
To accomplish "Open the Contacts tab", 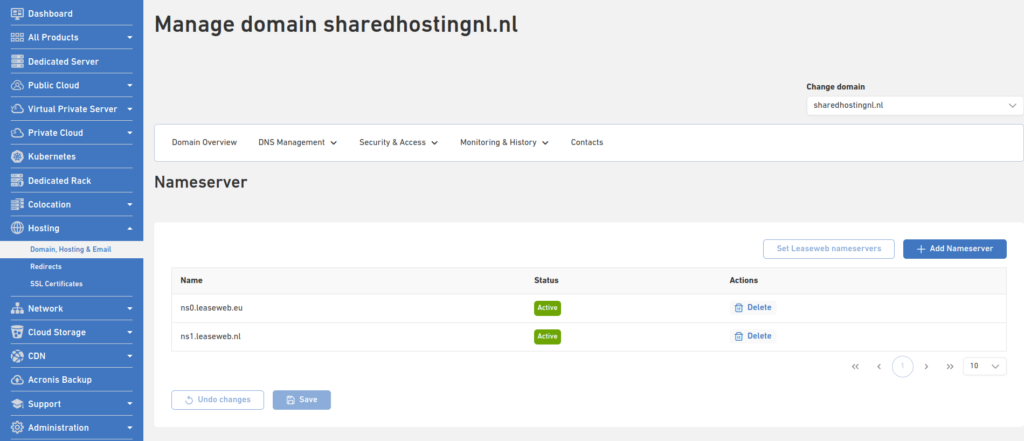I will (x=587, y=143).
